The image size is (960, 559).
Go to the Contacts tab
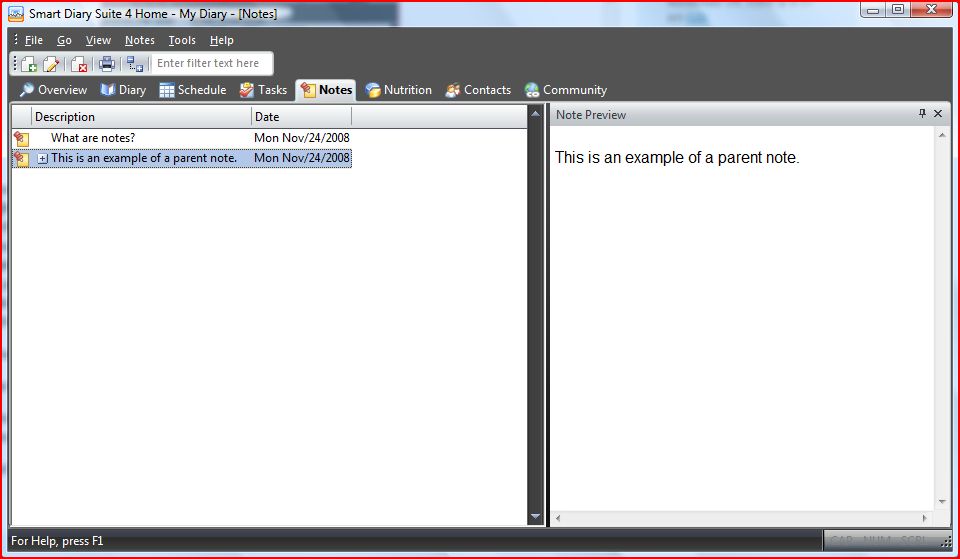click(478, 90)
